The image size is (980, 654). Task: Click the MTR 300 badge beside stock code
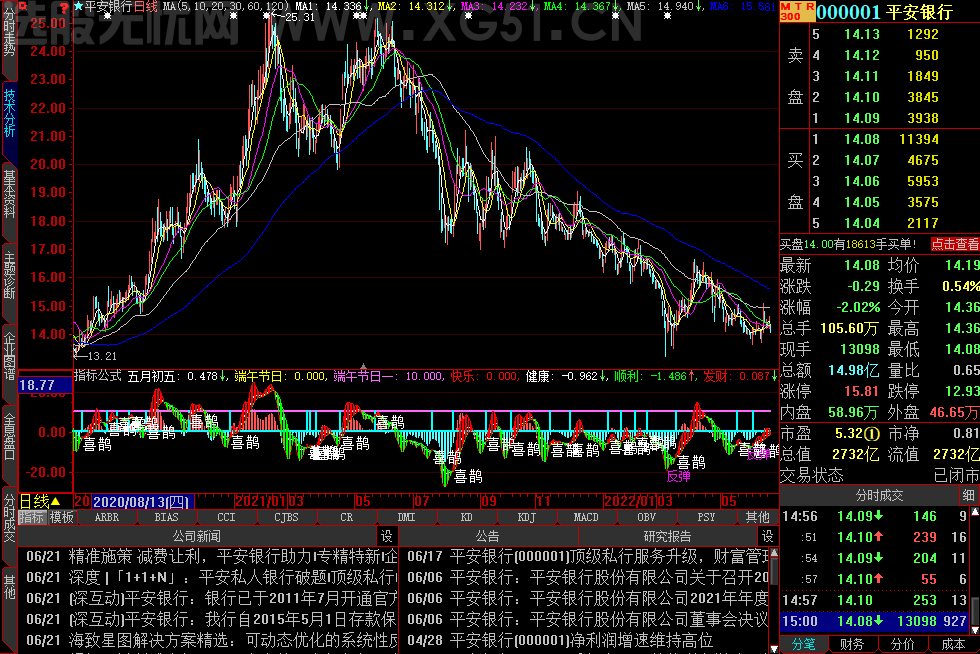[x=798, y=11]
